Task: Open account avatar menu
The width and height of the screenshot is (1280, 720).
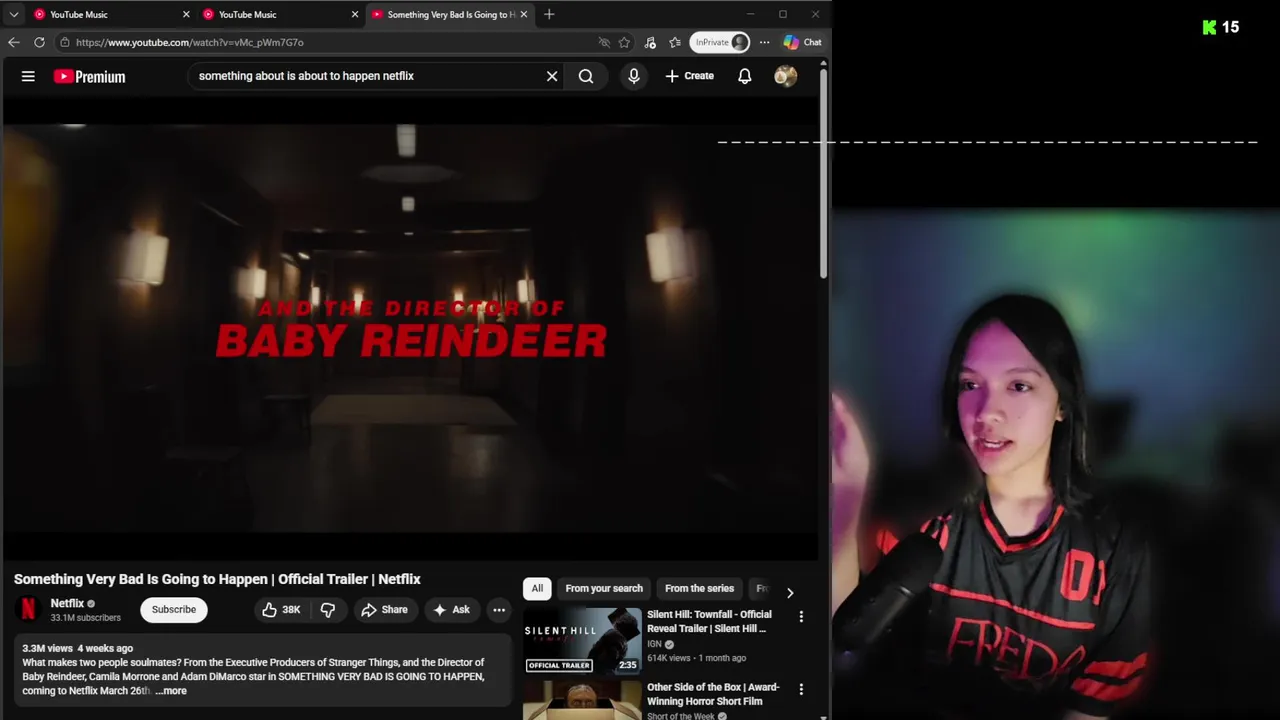Action: pos(786,76)
